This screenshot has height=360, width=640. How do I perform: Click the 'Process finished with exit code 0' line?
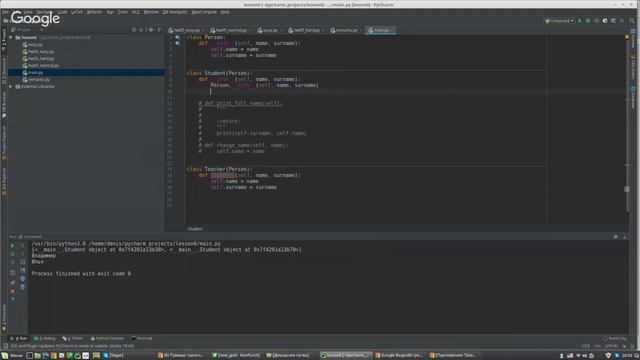pos(81,273)
